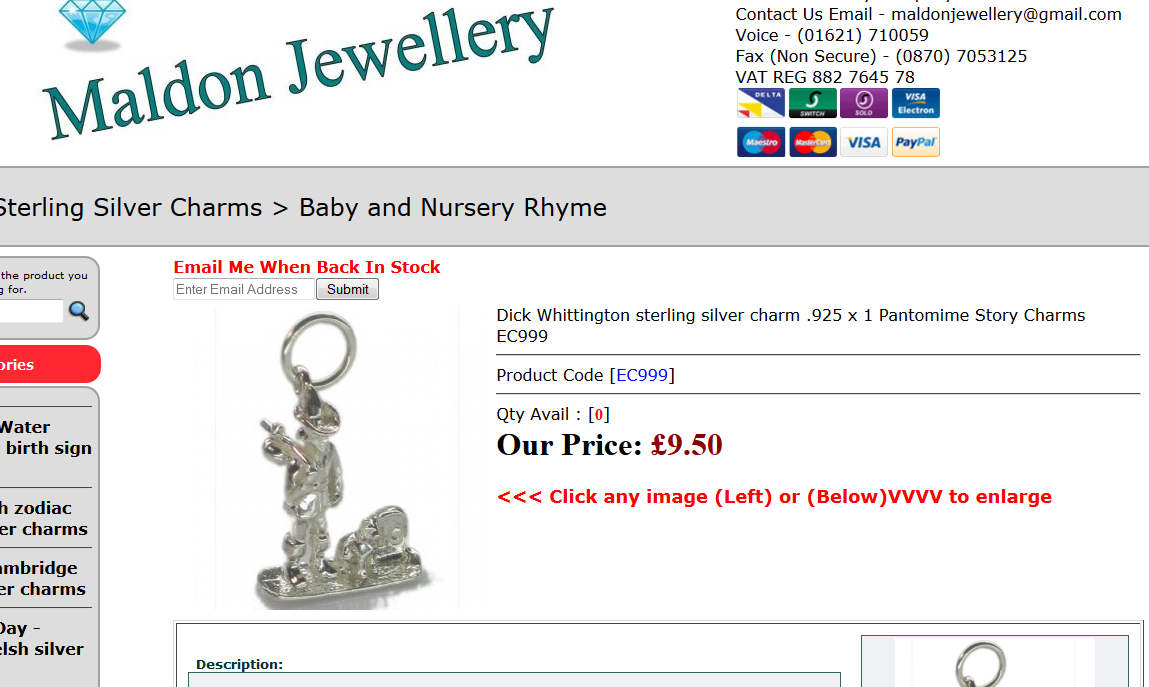Open the red categories sidebar tab
Image resolution: width=1149 pixels, height=687 pixels.
point(49,364)
